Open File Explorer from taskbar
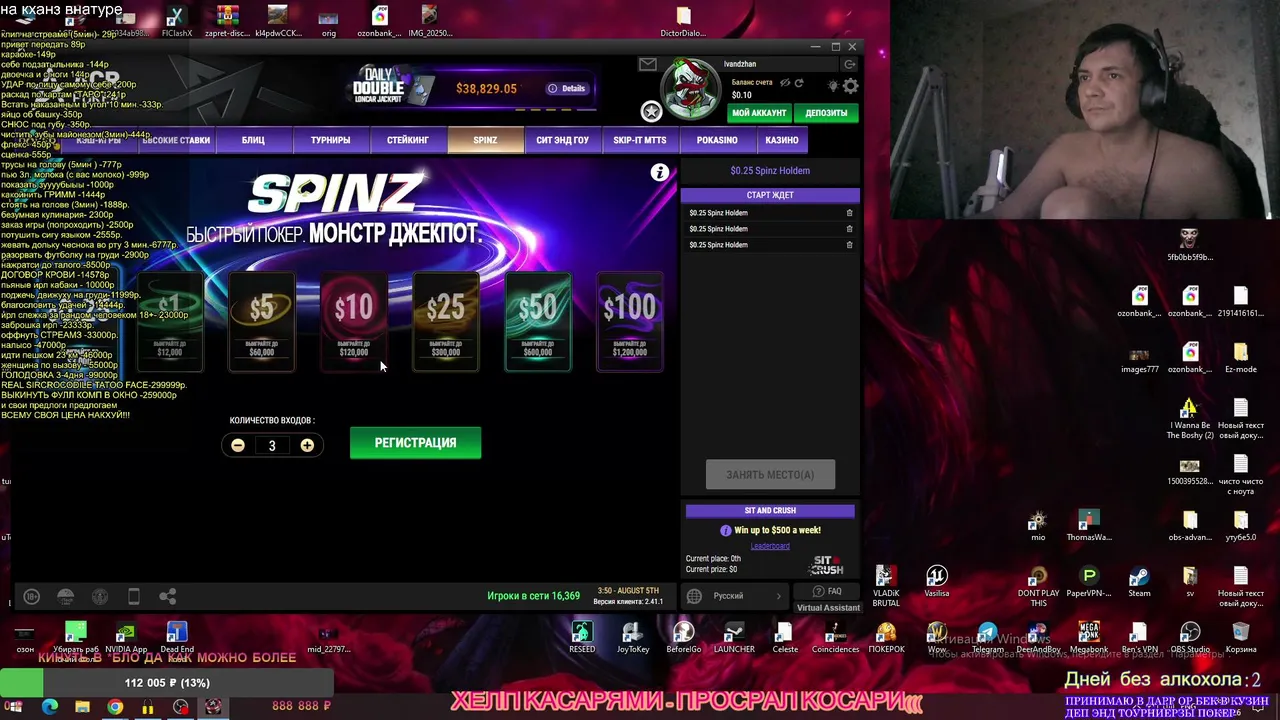Image resolution: width=1280 pixels, height=720 pixels. (x=82, y=708)
